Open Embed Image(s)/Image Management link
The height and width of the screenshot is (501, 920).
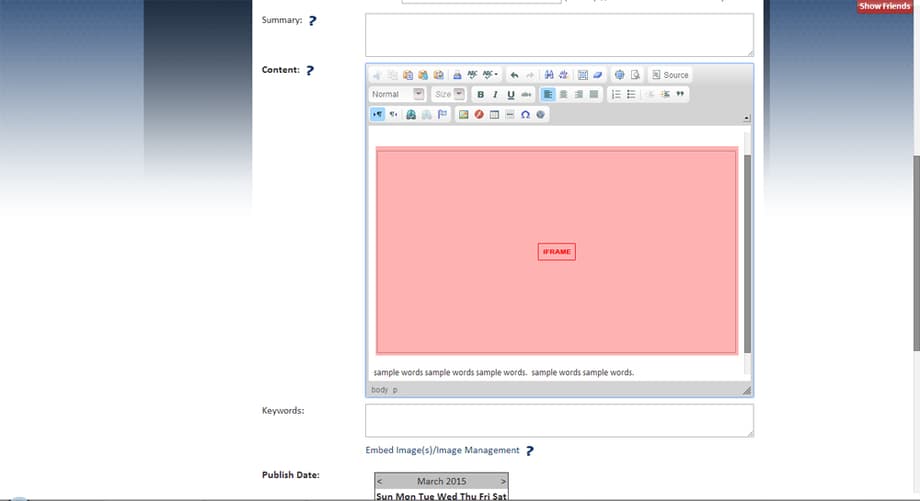coord(442,450)
